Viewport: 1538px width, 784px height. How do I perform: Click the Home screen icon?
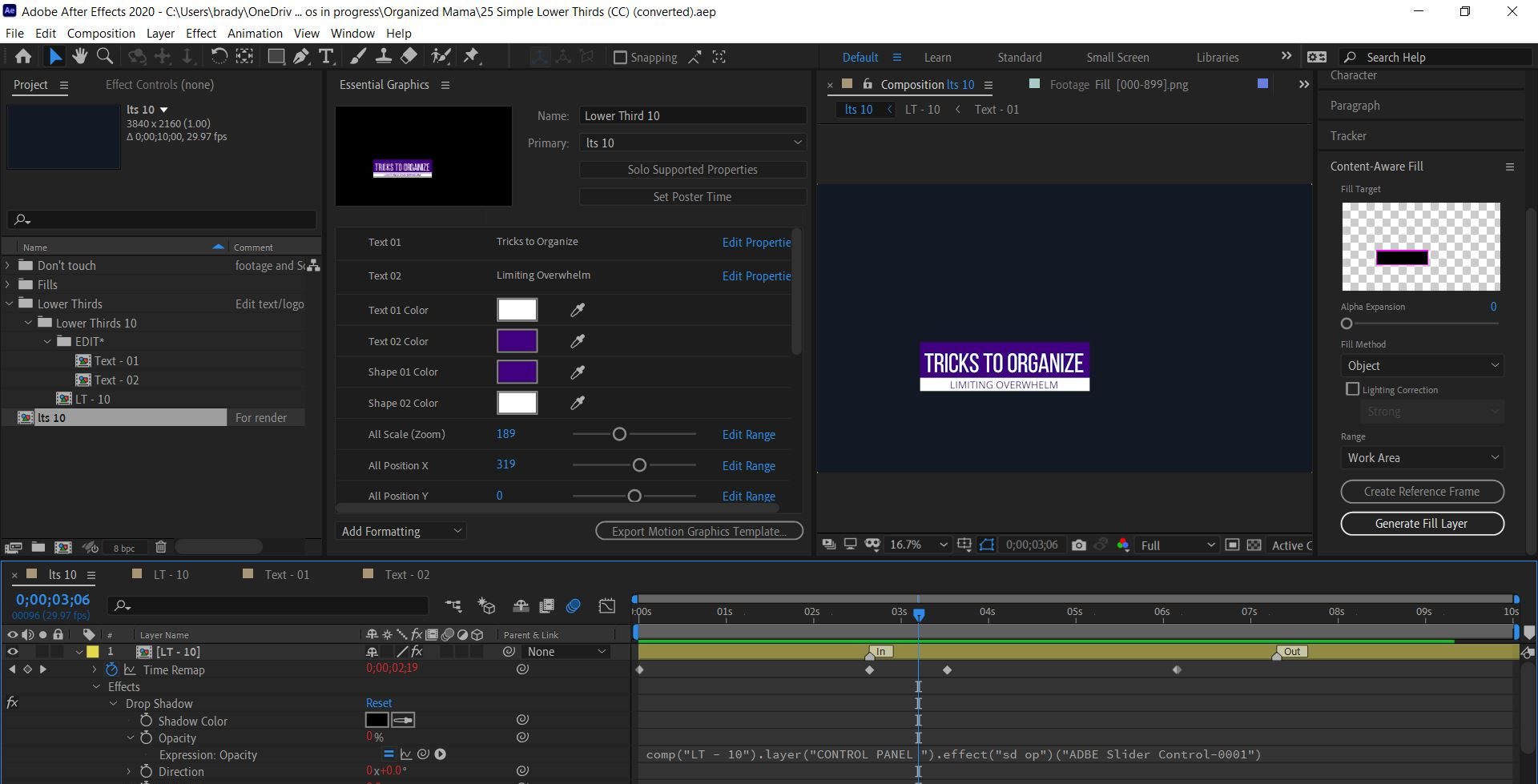[x=23, y=56]
